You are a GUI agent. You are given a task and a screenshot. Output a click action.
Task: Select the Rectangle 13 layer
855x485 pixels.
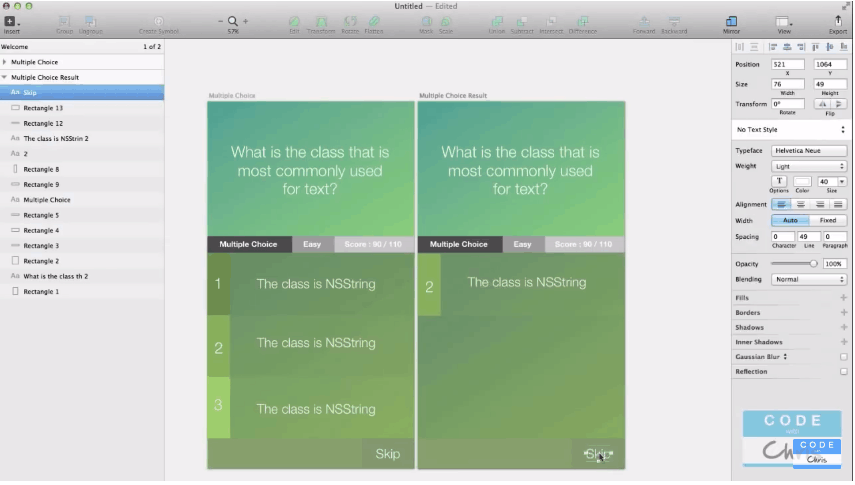coord(43,108)
